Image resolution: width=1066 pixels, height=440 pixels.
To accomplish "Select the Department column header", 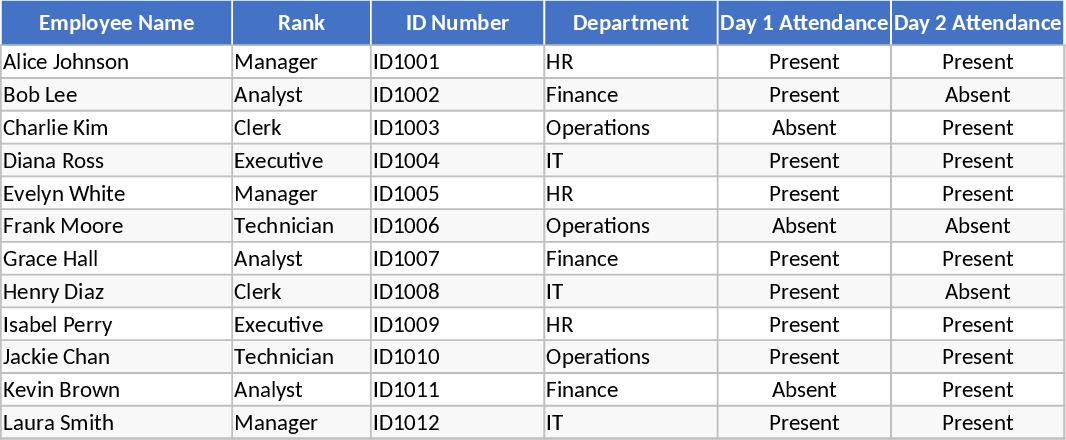I will click(x=630, y=23).
